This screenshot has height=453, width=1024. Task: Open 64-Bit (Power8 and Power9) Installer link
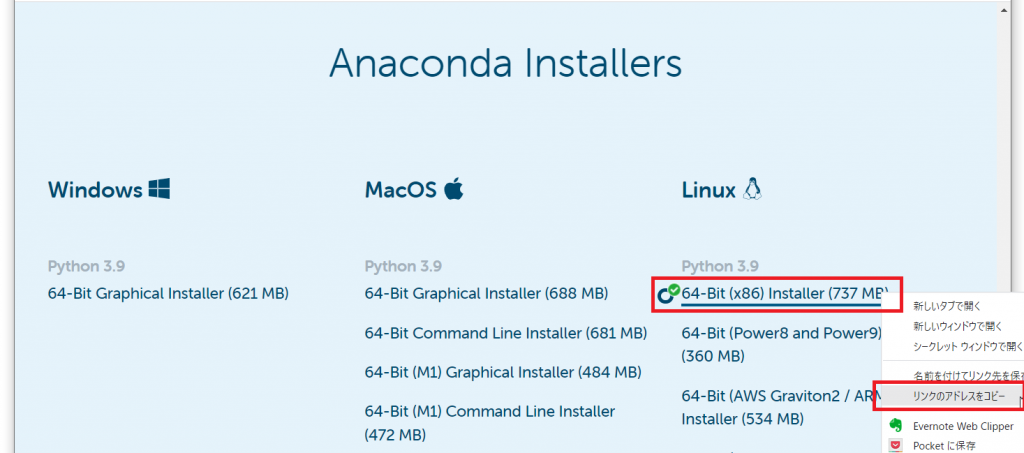(782, 333)
